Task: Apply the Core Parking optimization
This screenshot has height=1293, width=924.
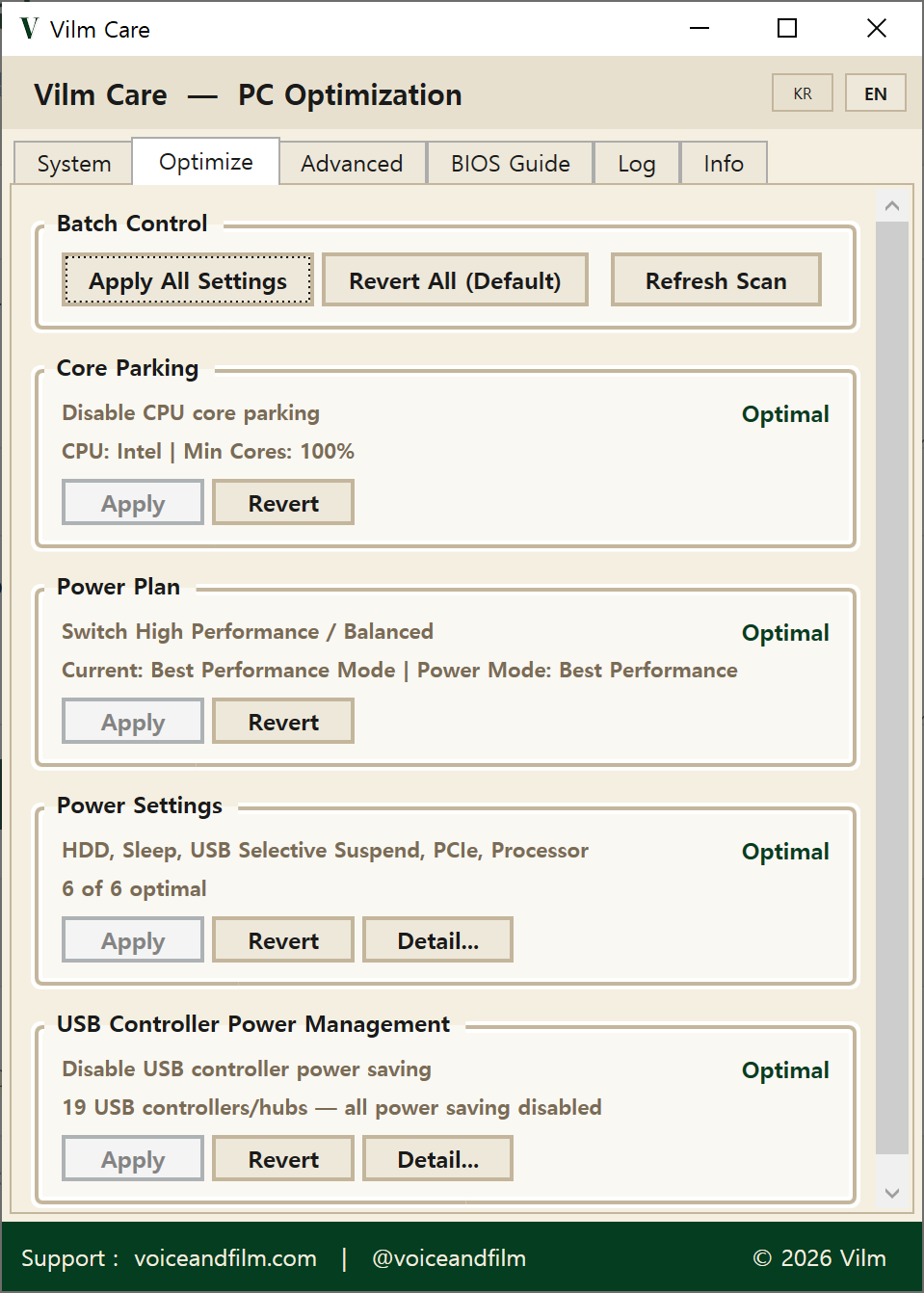Action: 132,502
